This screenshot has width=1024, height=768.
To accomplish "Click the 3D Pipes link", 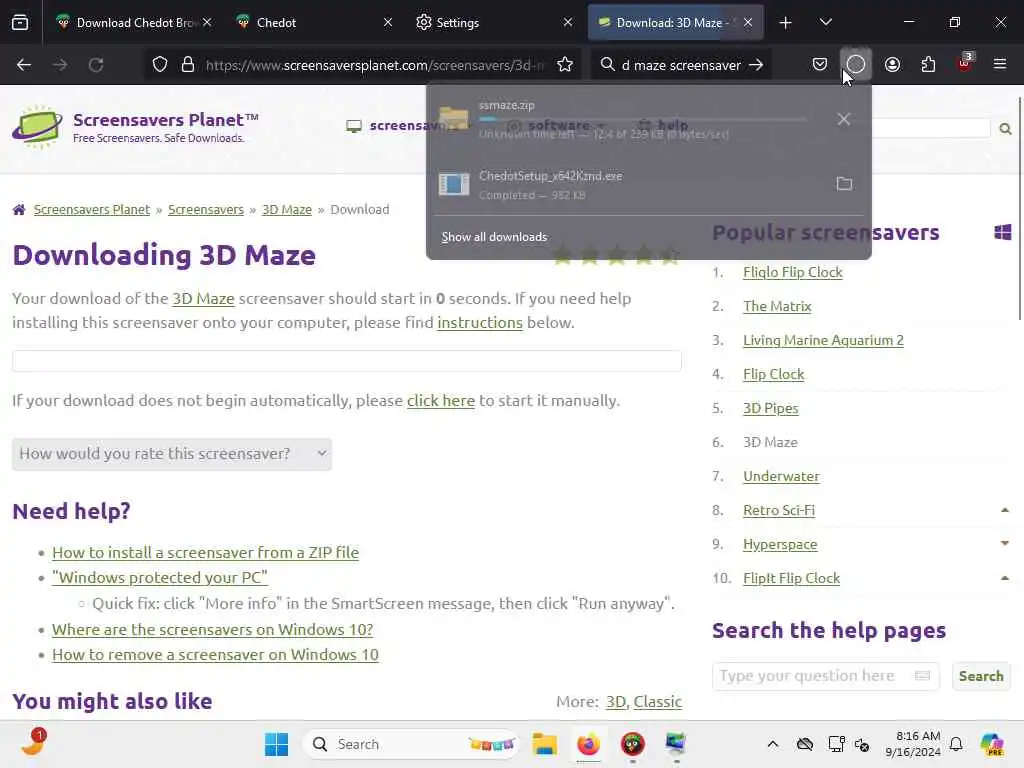I will [x=771, y=408].
